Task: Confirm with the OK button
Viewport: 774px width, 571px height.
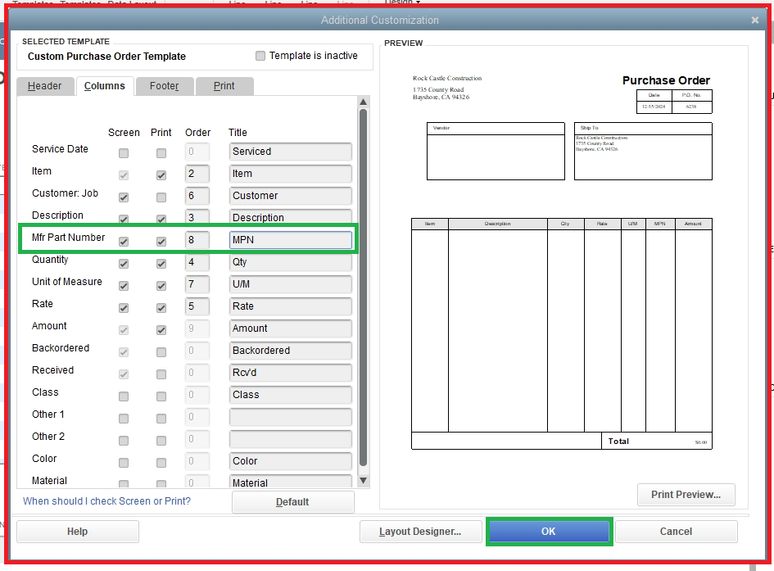Action: 549,532
